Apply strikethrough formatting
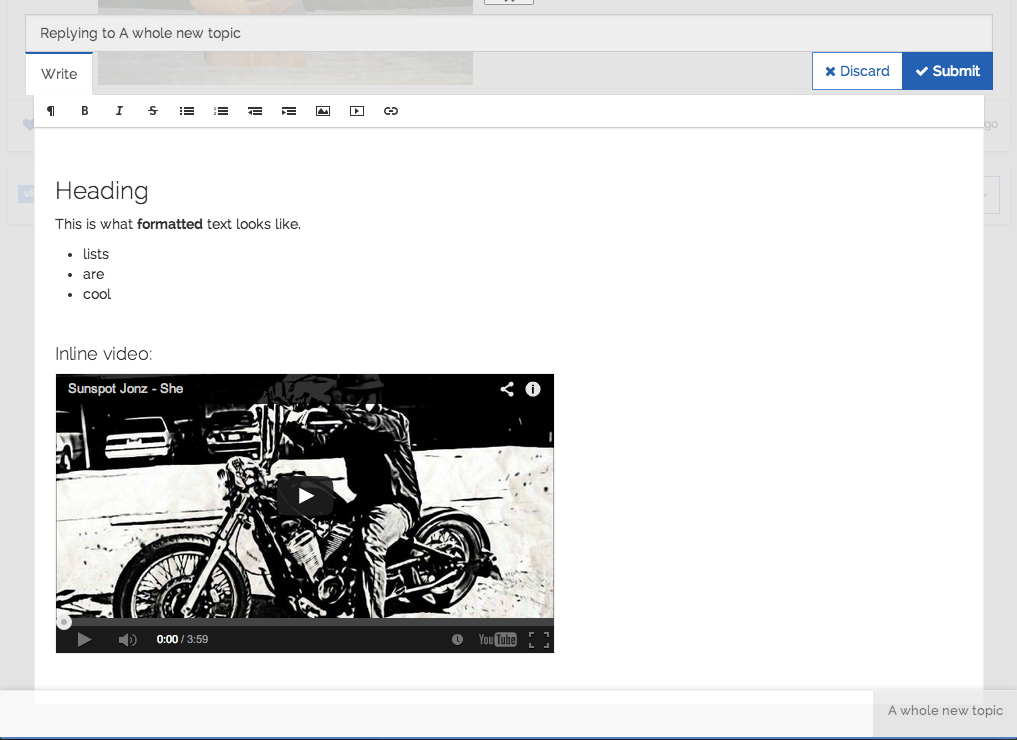 (153, 111)
